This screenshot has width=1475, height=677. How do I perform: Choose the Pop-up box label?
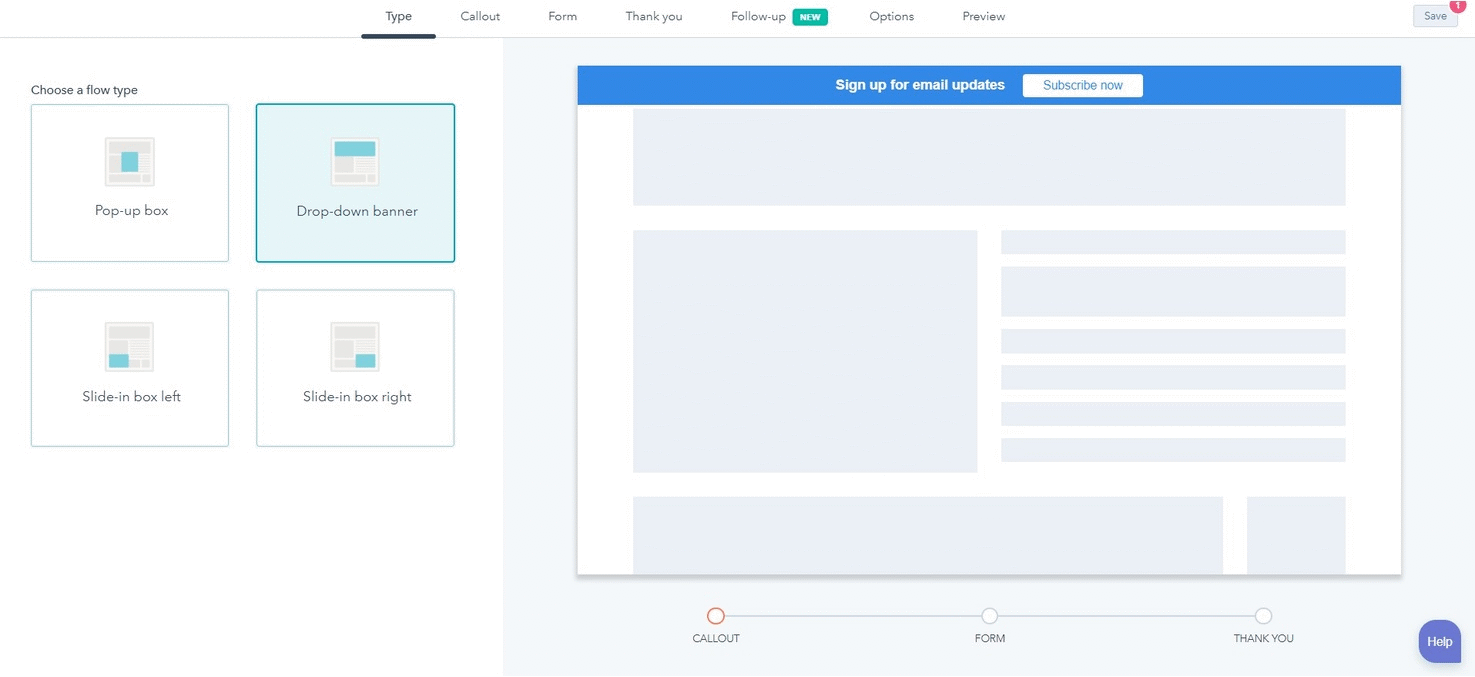(131, 211)
